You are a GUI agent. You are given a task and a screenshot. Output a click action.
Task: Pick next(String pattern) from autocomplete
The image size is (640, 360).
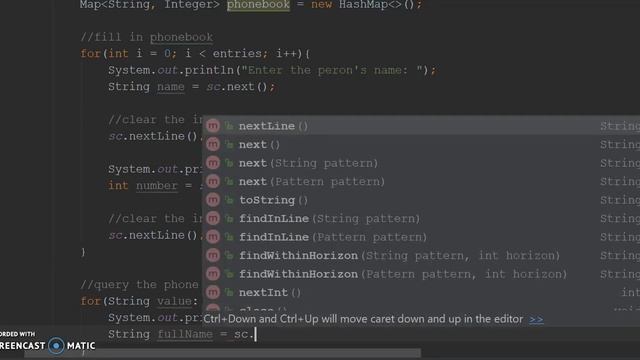coord(421,163)
